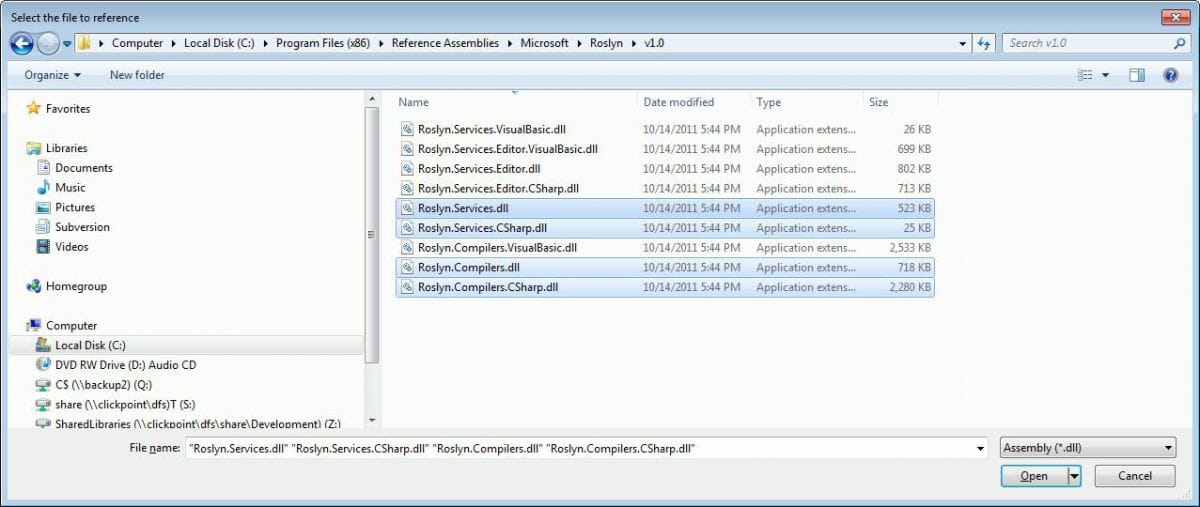Click the Change your view icon
This screenshot has height=507, width=1200.
click(1085, 75)
